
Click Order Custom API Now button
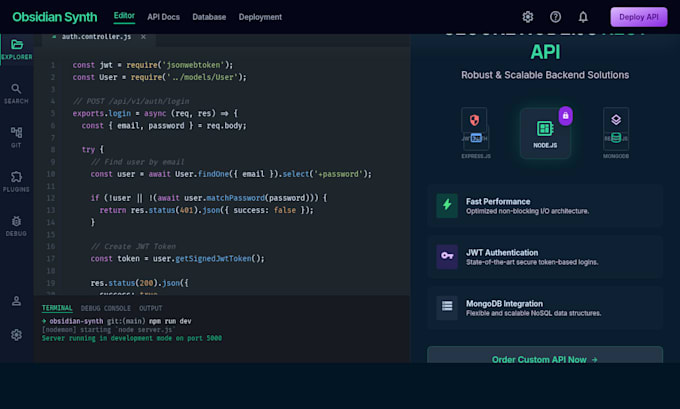coord(545,355)
